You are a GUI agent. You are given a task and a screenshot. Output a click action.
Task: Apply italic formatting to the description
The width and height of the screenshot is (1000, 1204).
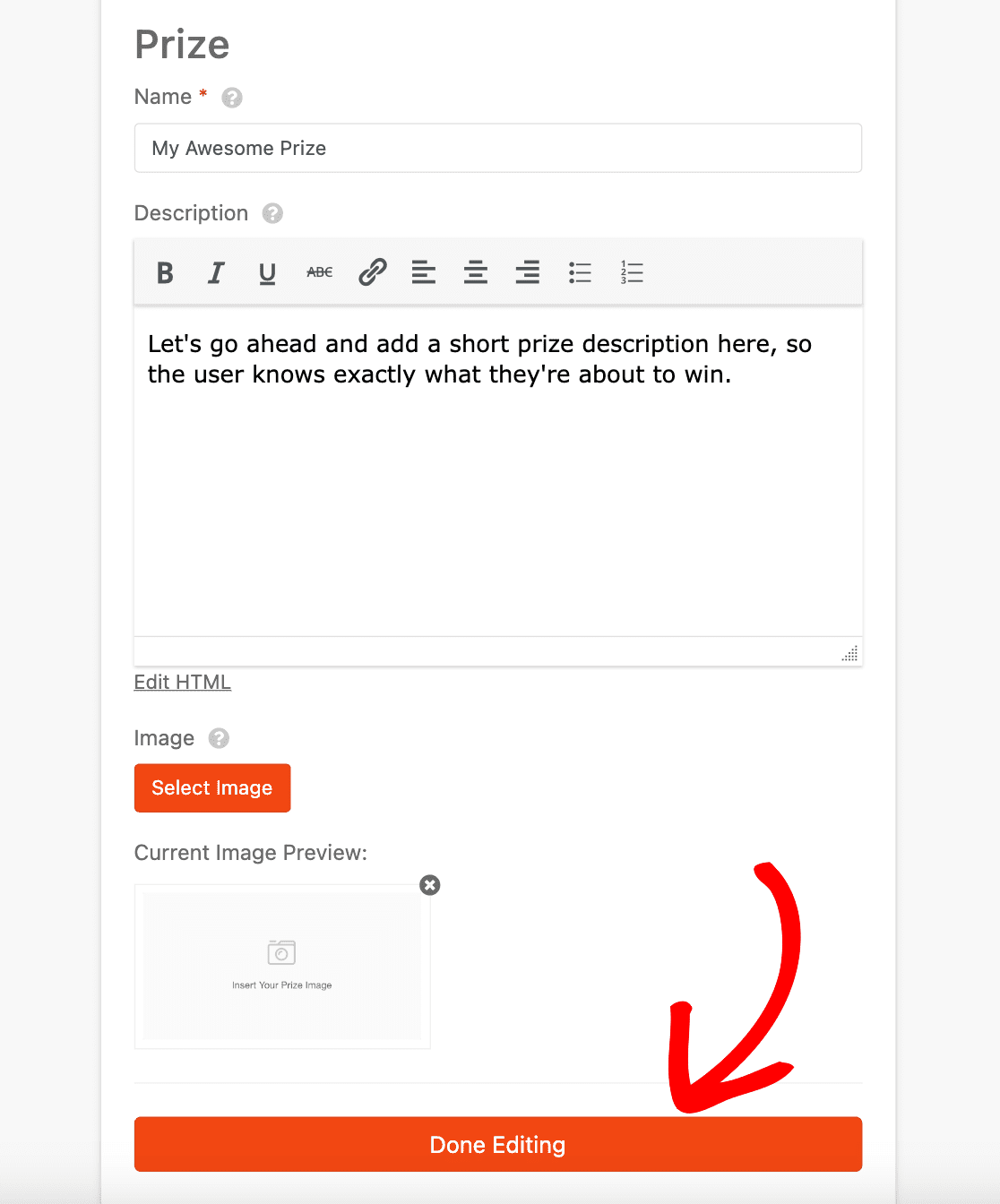coord(215,272)
